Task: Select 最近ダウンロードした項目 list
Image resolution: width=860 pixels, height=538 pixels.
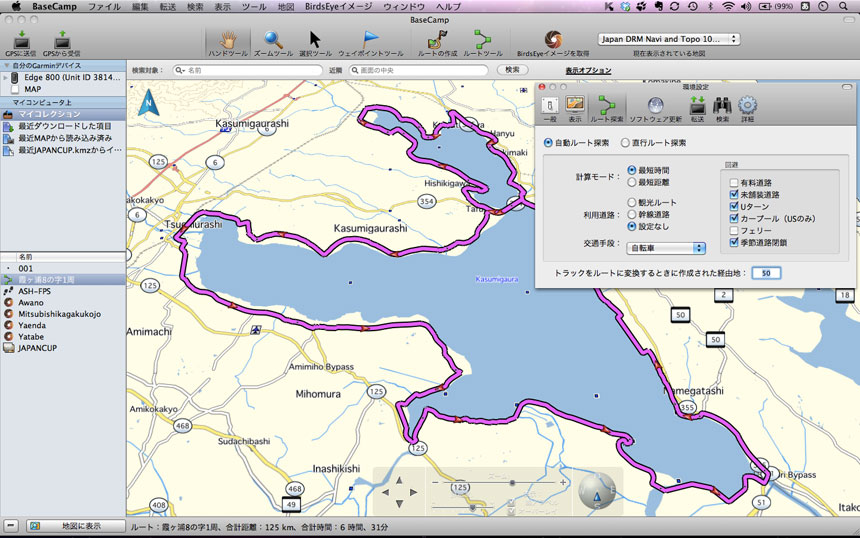Action: point(63,126)
